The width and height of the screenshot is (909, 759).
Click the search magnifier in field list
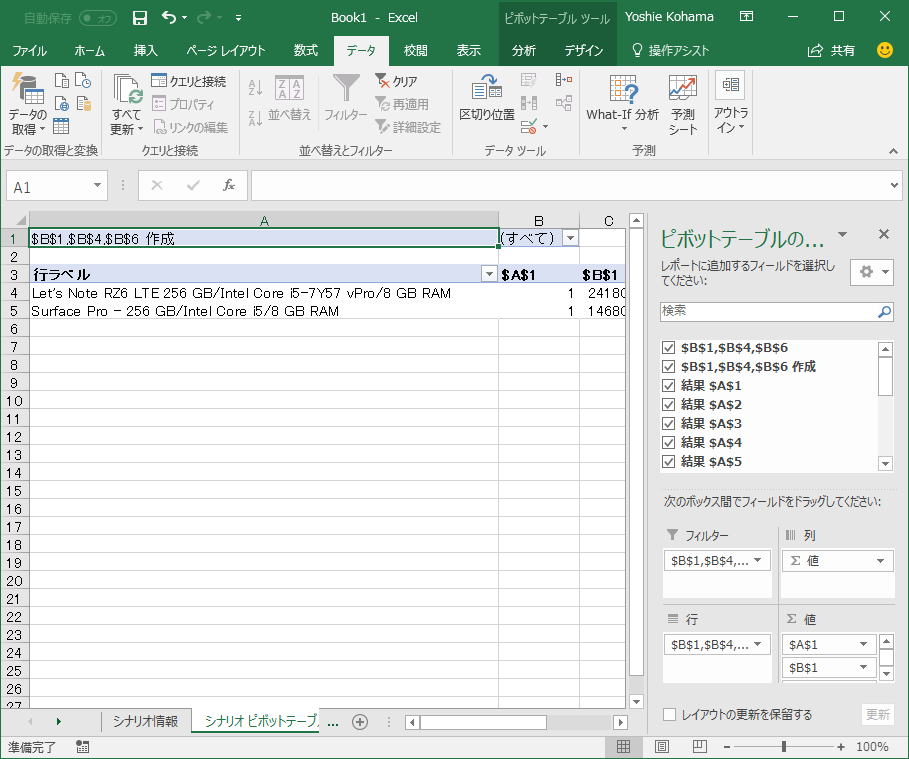(883, 312)
